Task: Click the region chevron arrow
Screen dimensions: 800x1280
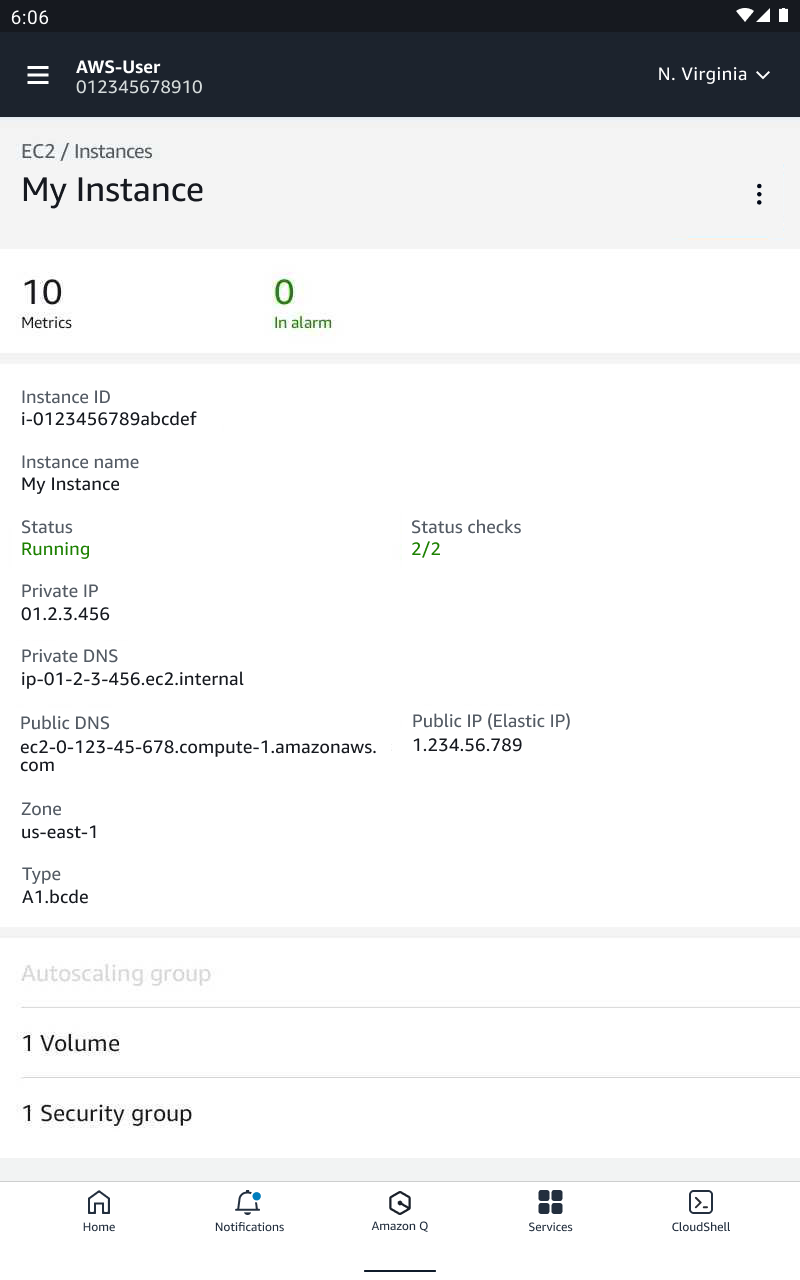Action: click(x=763, y=75)
